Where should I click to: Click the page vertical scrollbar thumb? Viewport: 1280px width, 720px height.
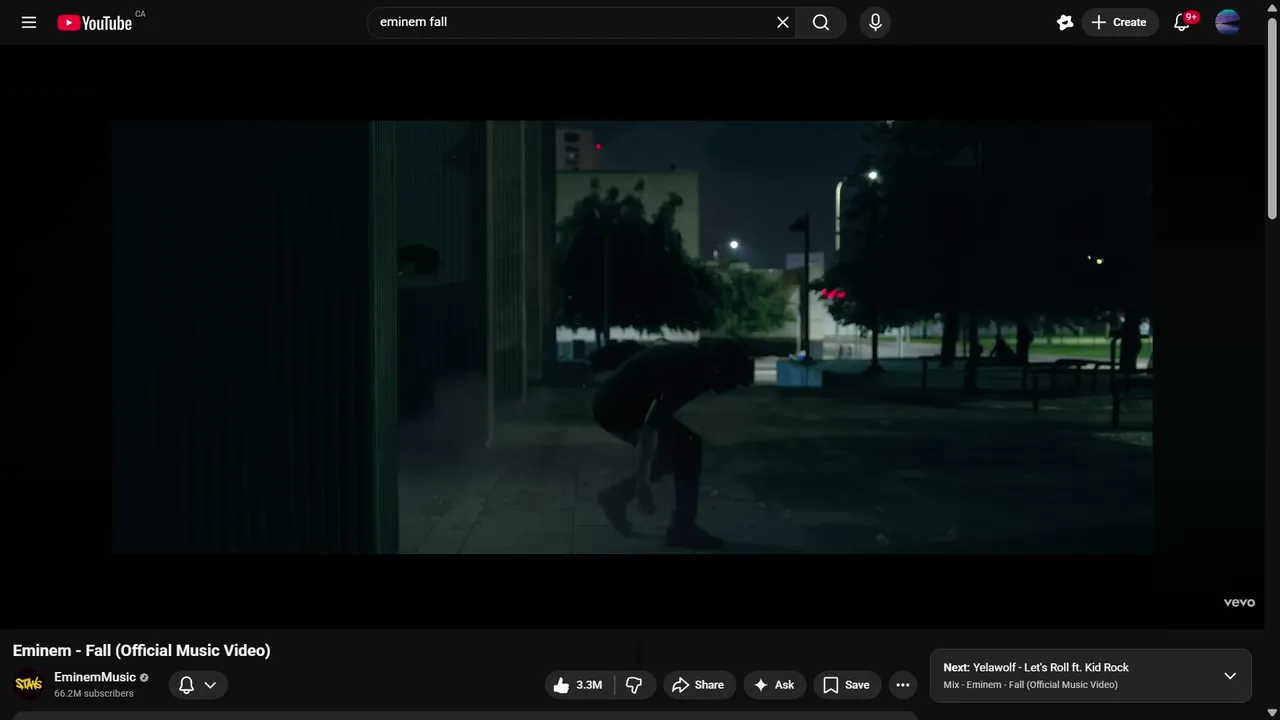pyautogui.click(x=1272, y=118)
